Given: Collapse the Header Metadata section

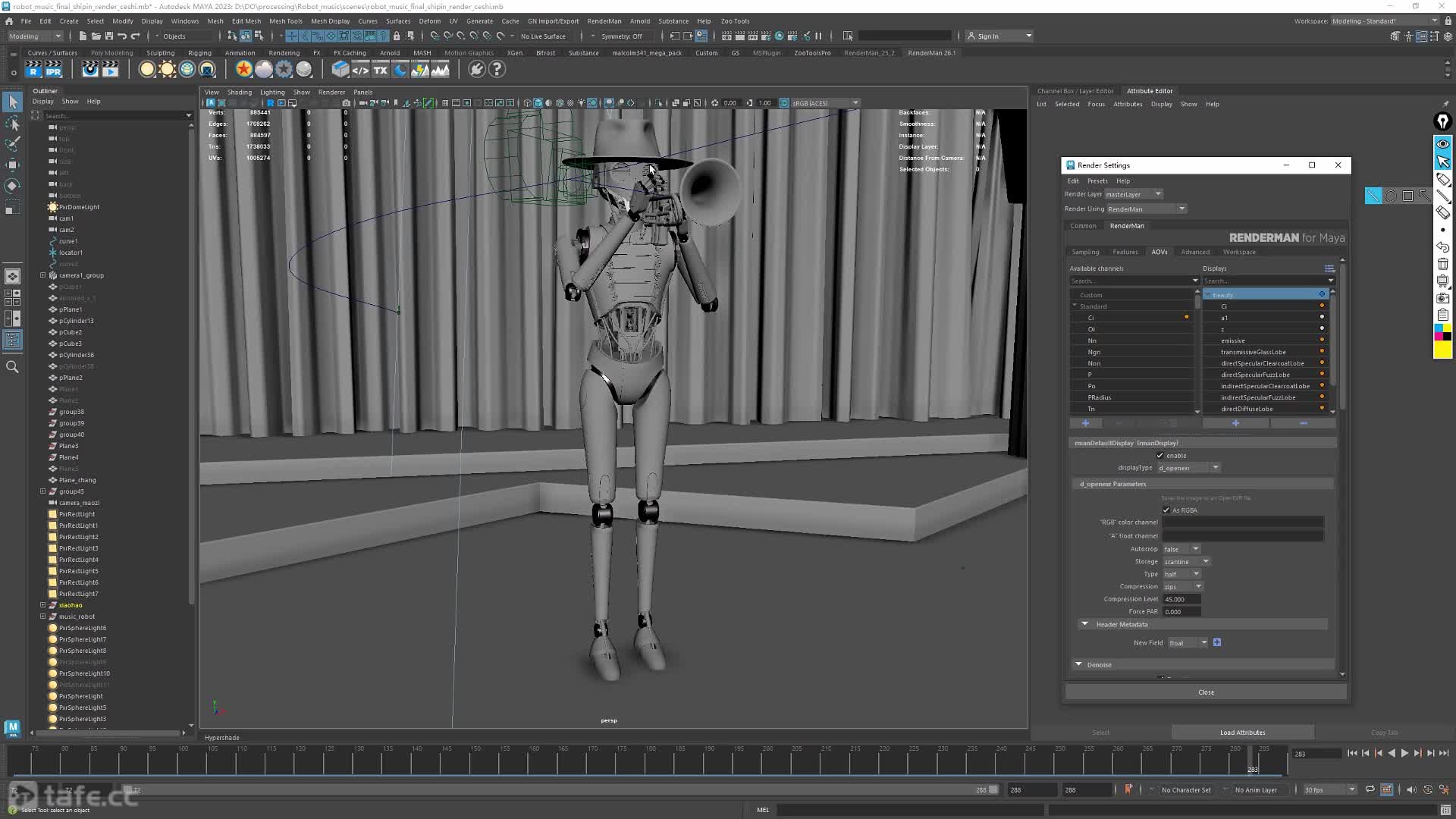Looking at the screenshot, I should (x=1084, y=624).
